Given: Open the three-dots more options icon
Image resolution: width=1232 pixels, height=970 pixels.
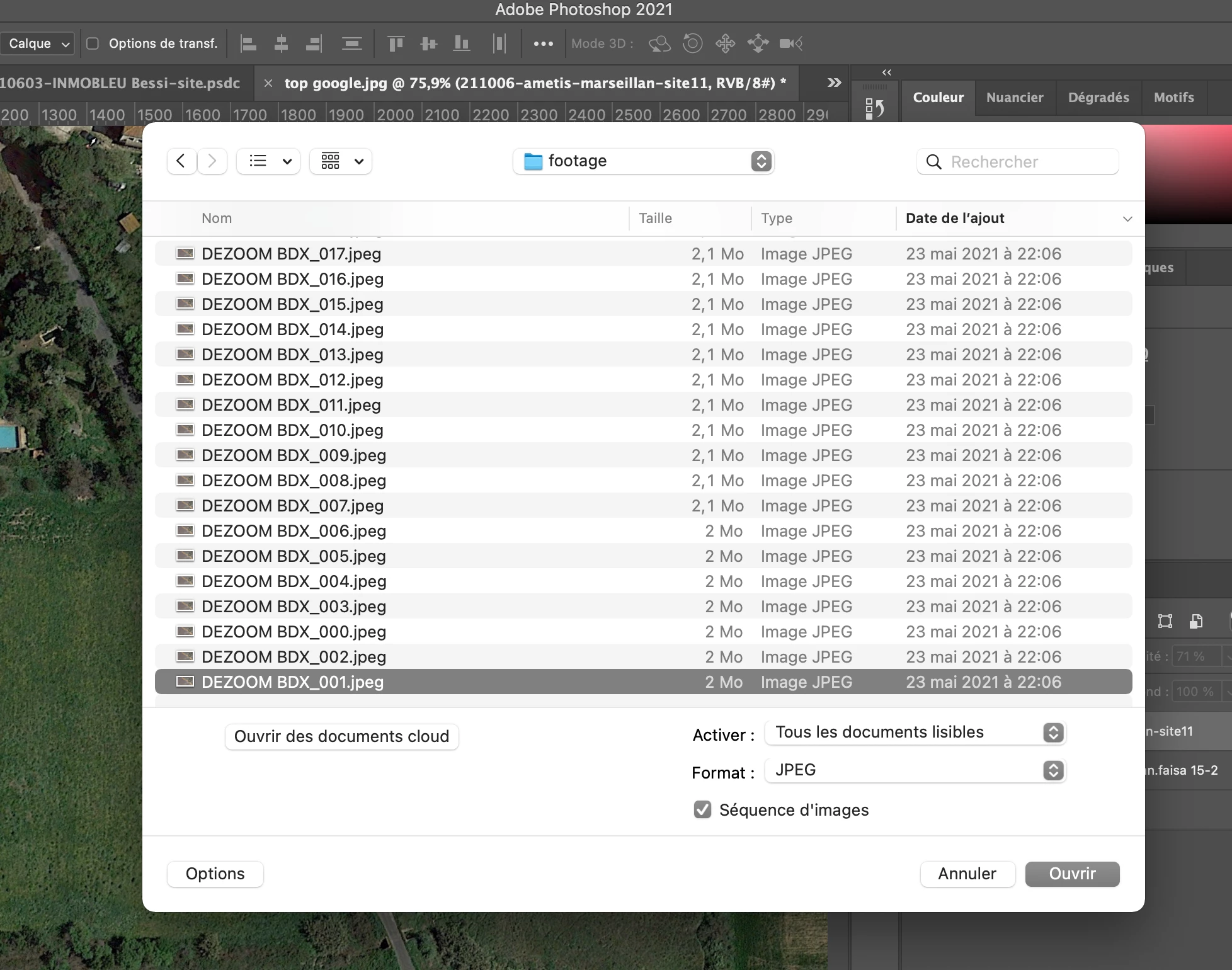Looking at the screenshot, I should click(543, 43).
